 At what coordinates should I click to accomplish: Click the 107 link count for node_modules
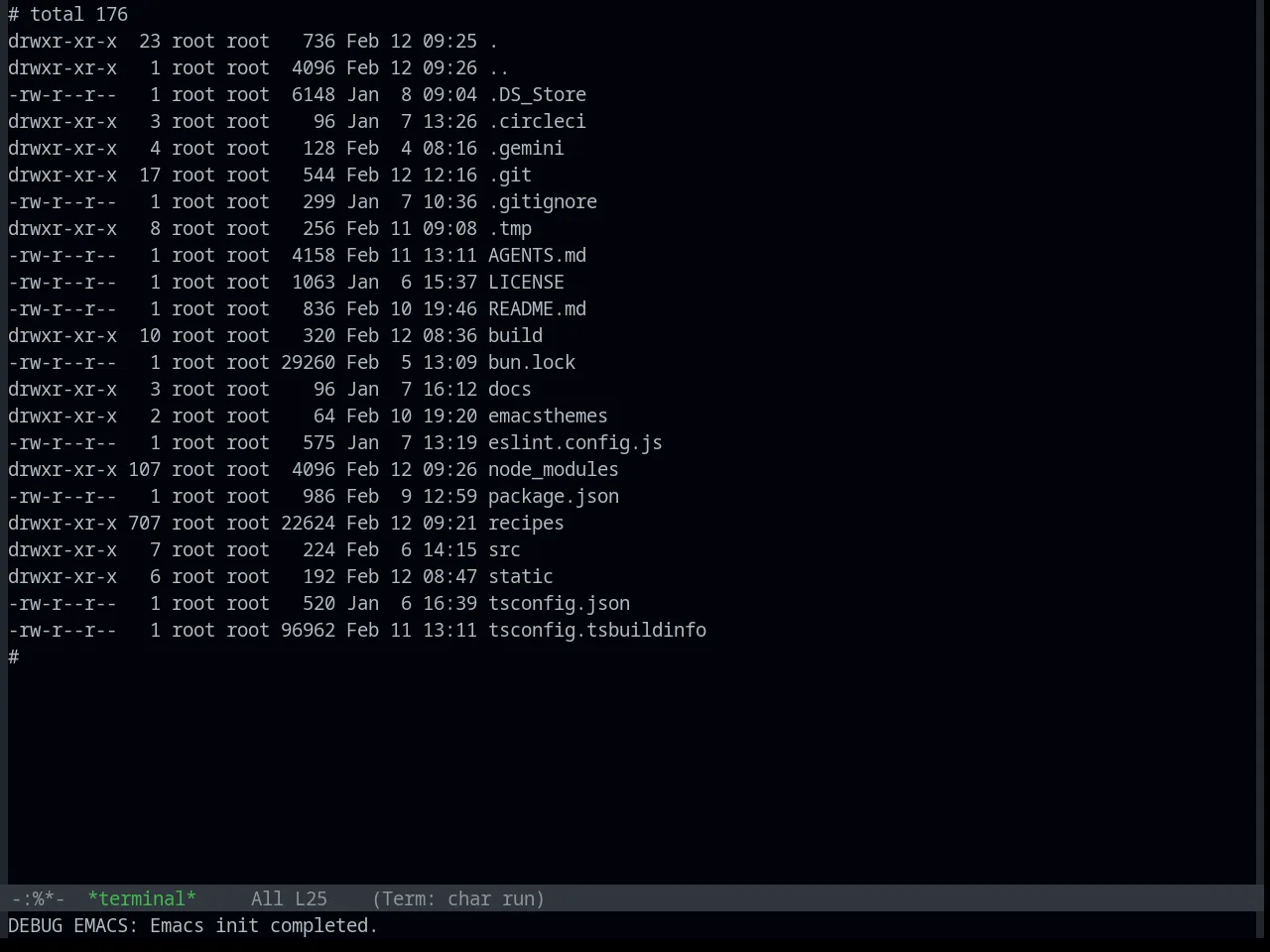tap(144, 469)
